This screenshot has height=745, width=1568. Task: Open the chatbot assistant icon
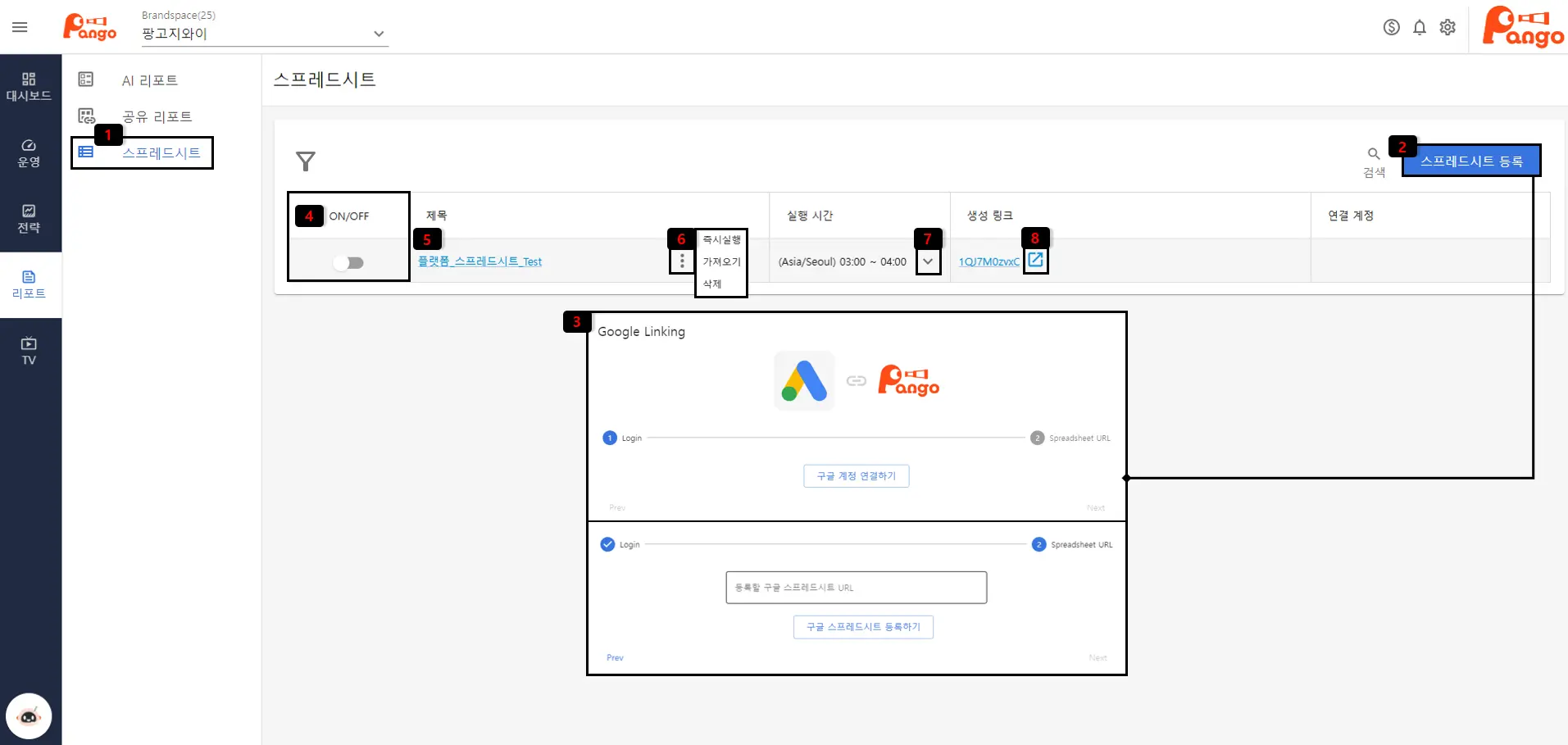point(29,716)
